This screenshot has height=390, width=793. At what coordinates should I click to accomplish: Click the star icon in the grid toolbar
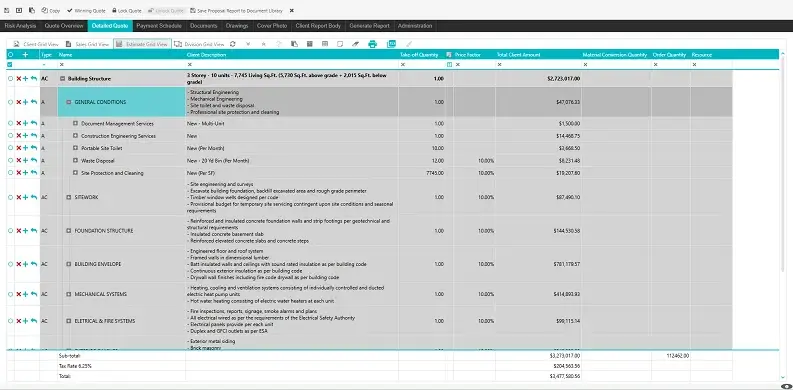pos(263,44)
